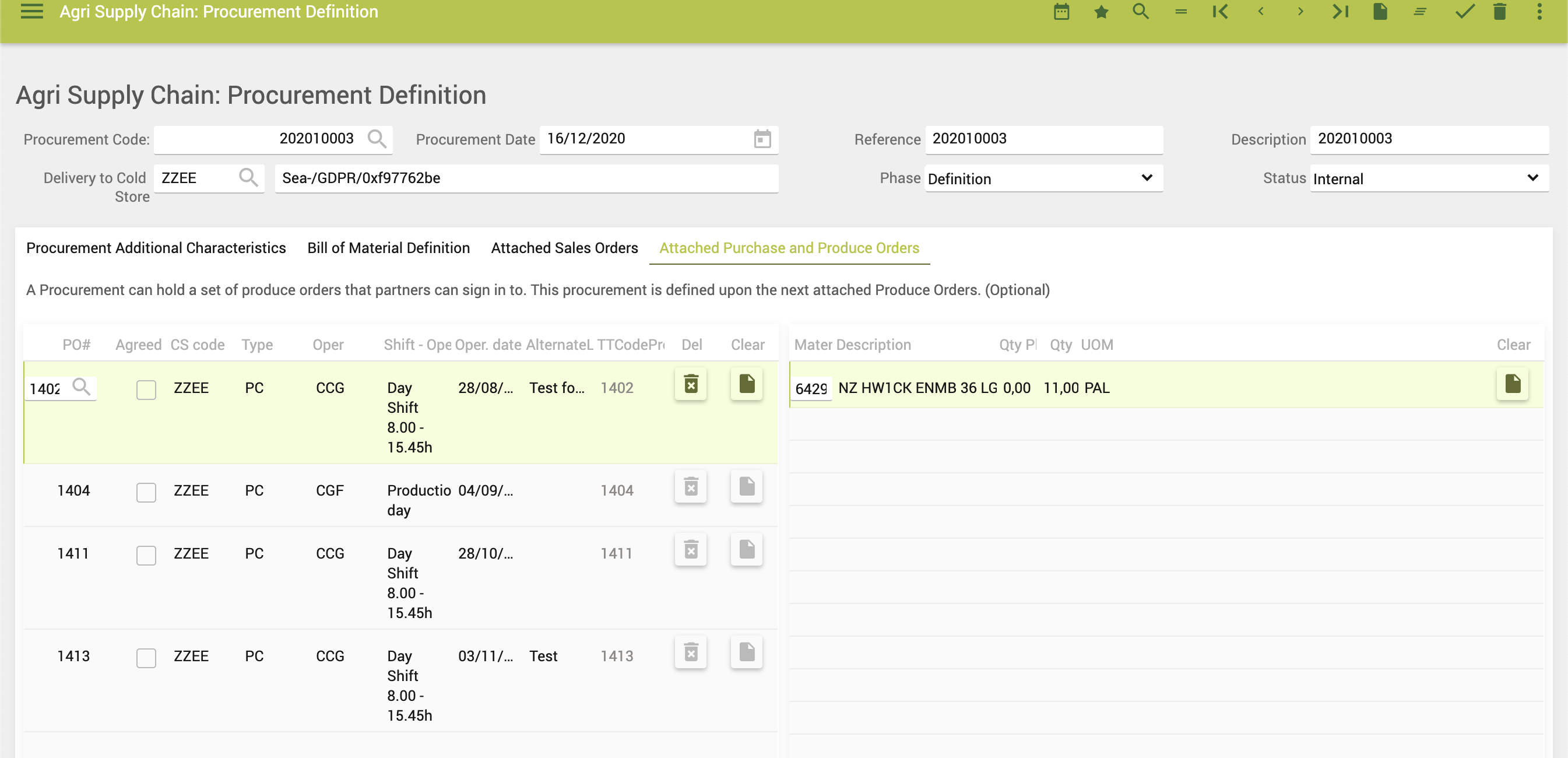Image resolution: width=1568 pixels, height=758 pixels.
Task: Click the search magnifier in the top toolbar
Action: 1140,12
